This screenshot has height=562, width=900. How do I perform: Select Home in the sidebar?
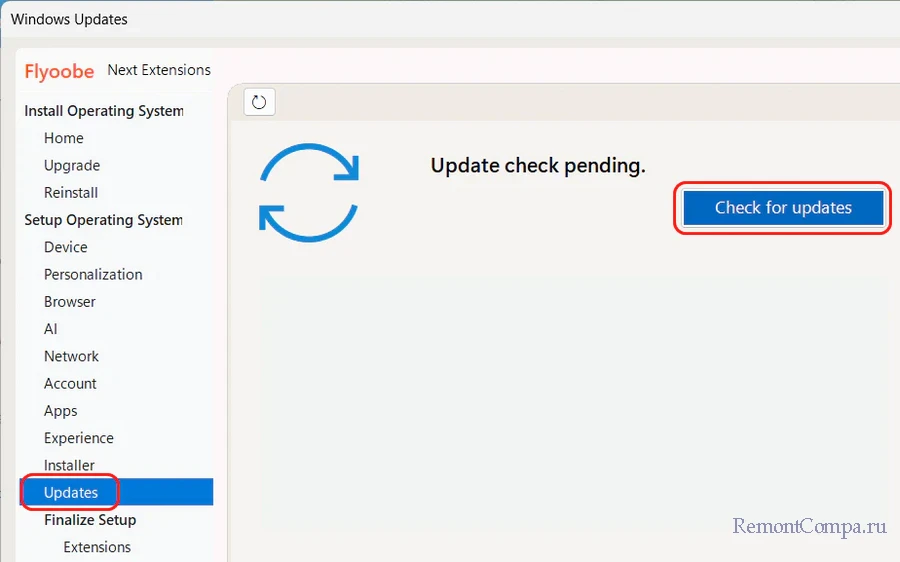tap(64, 138)
